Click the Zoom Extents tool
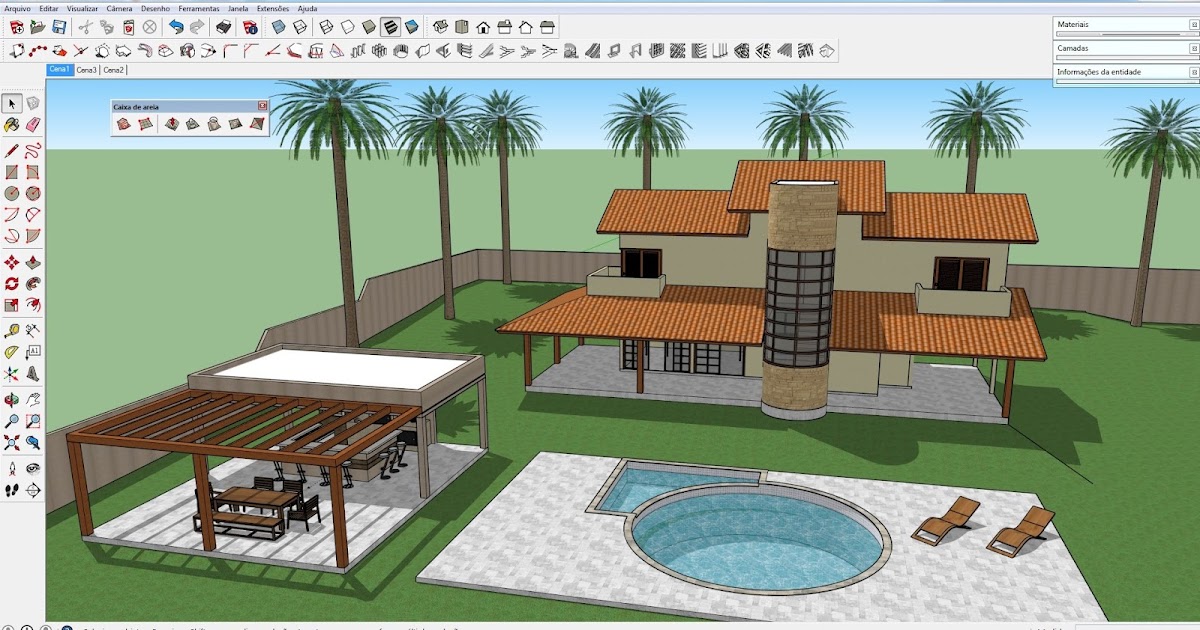The image size is (1200, 630). coord(12,442)
